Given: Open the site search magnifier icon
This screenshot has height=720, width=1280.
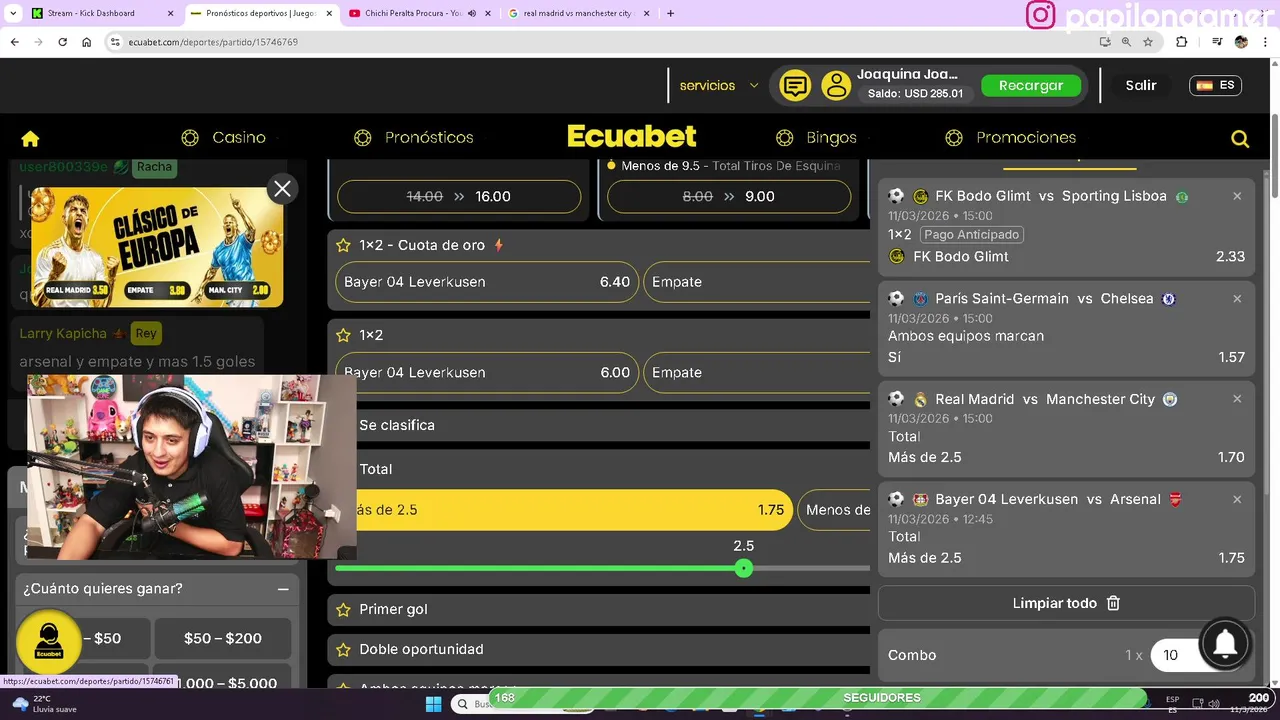Looking at the screenshot, I should (1240, 139).
